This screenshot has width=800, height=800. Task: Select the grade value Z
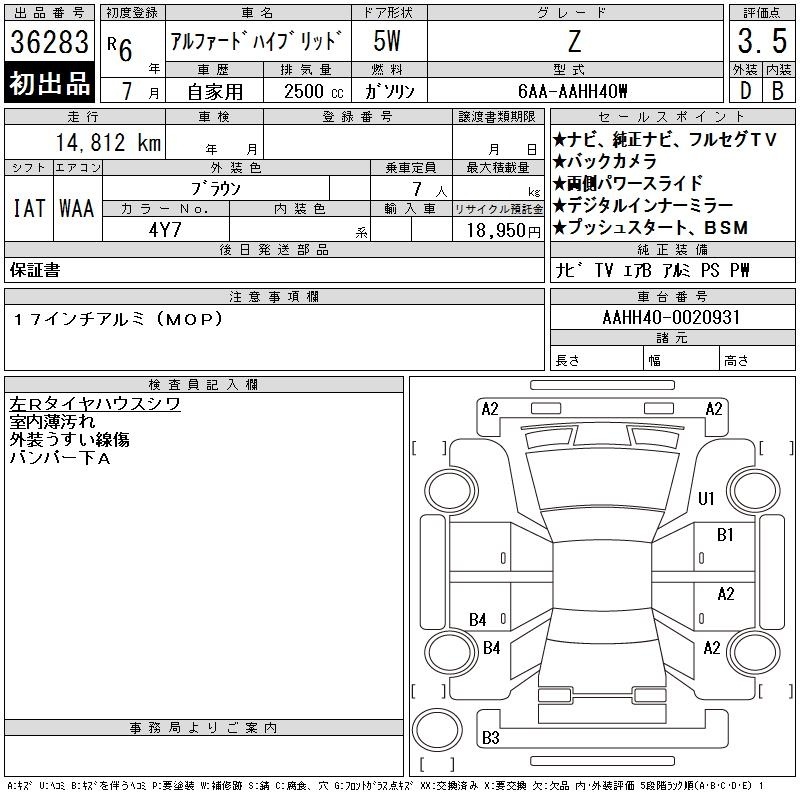point(574,41)
